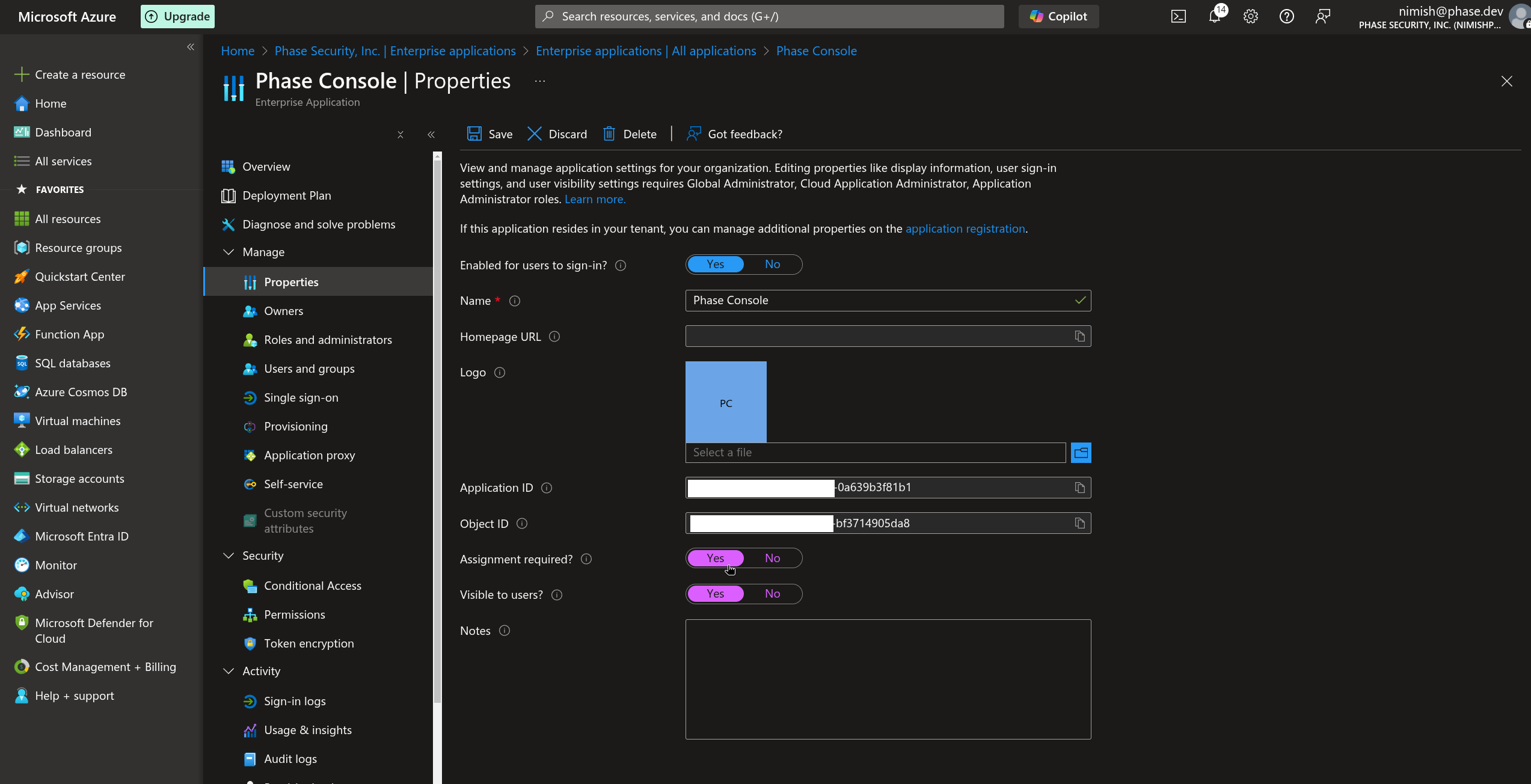Open account menu nimish@phase.dev
1531x784 pixels.
point(1443,17)
